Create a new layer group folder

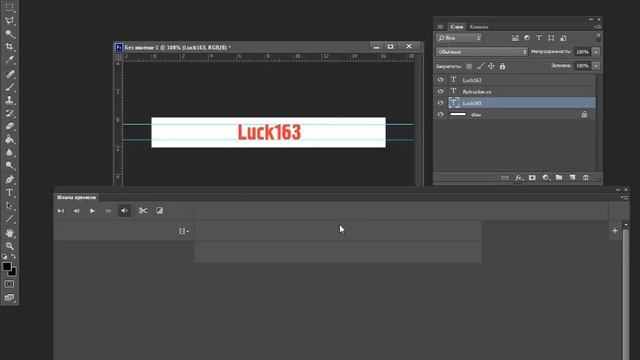(x=559, y=178)
